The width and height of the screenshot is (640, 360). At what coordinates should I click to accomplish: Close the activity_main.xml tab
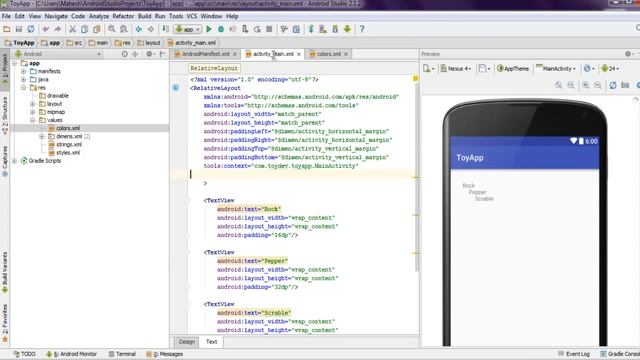pos(299,54)
